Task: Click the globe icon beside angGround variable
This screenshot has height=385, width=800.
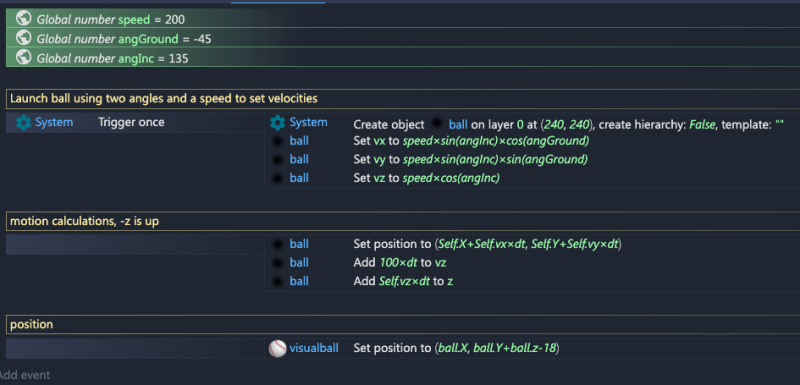Action: (x=23, y=38)
